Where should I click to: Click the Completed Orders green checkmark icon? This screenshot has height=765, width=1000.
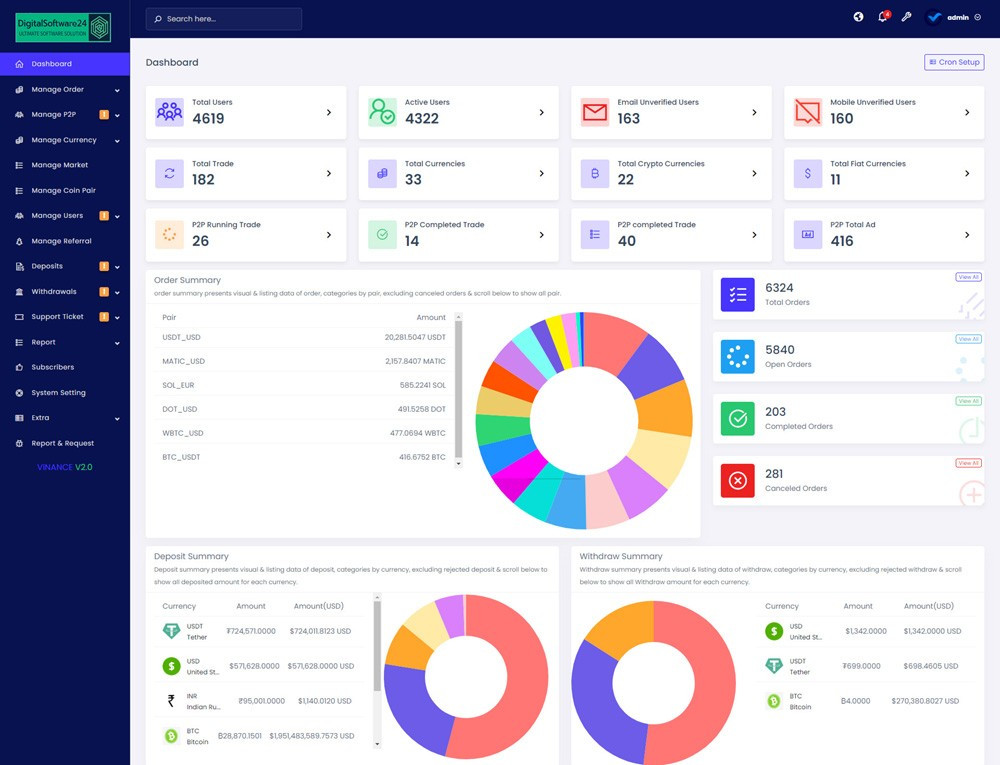[x=737, y=419]
